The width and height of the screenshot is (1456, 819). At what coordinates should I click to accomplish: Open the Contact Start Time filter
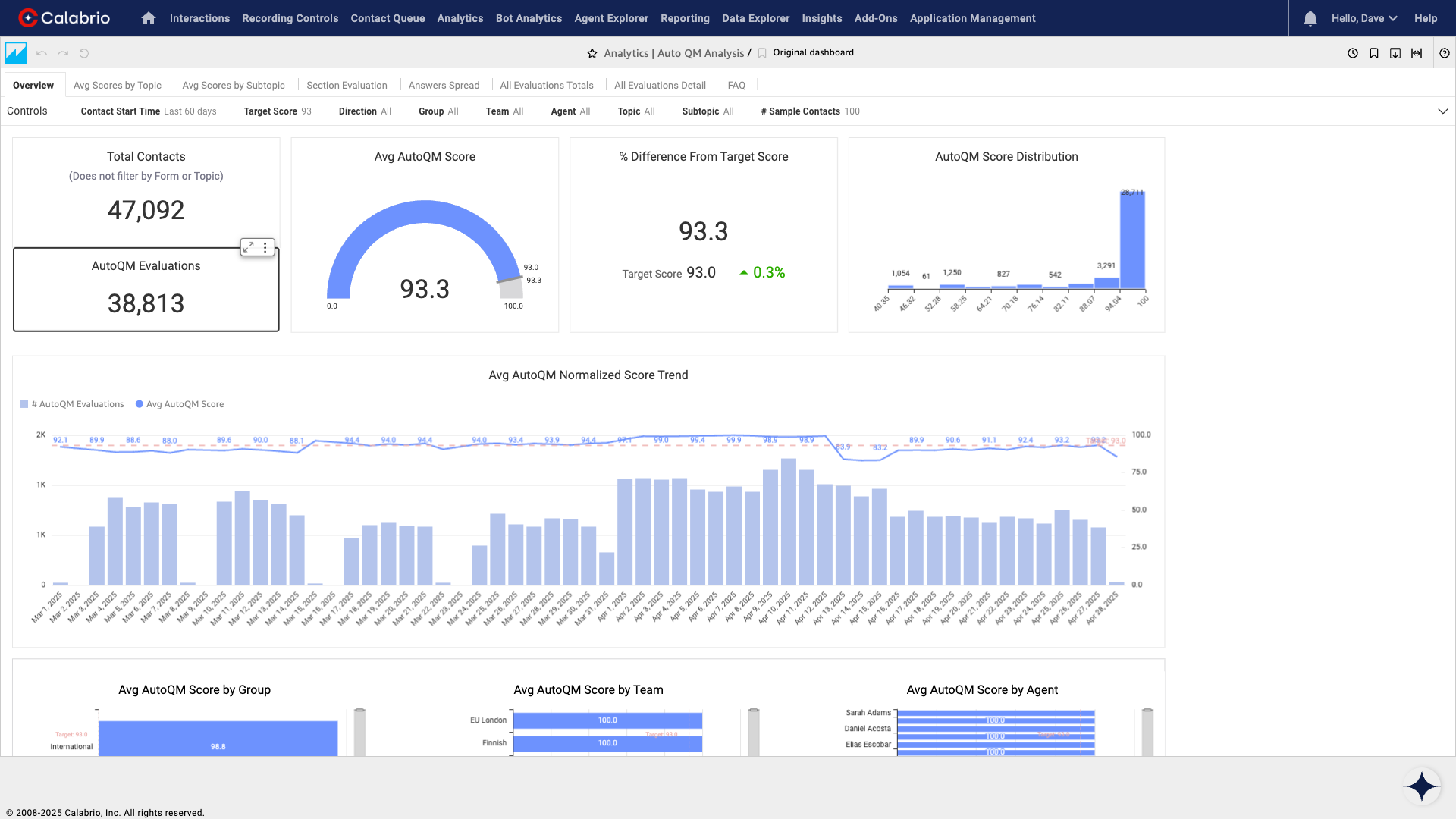[149, 111]
